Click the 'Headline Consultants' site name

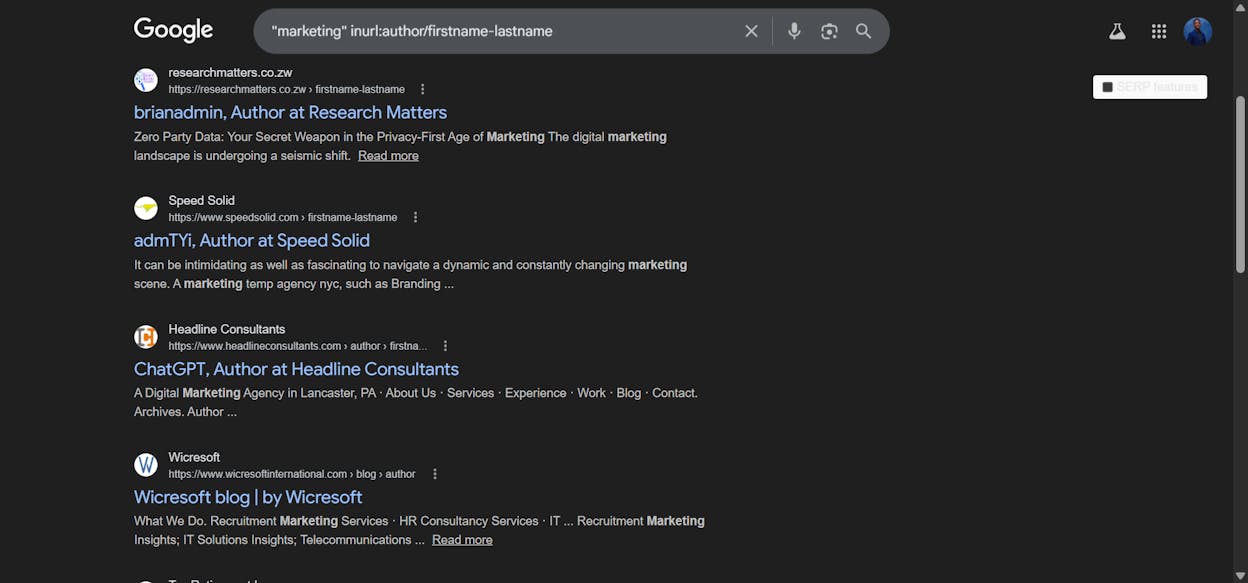point(227,329)
